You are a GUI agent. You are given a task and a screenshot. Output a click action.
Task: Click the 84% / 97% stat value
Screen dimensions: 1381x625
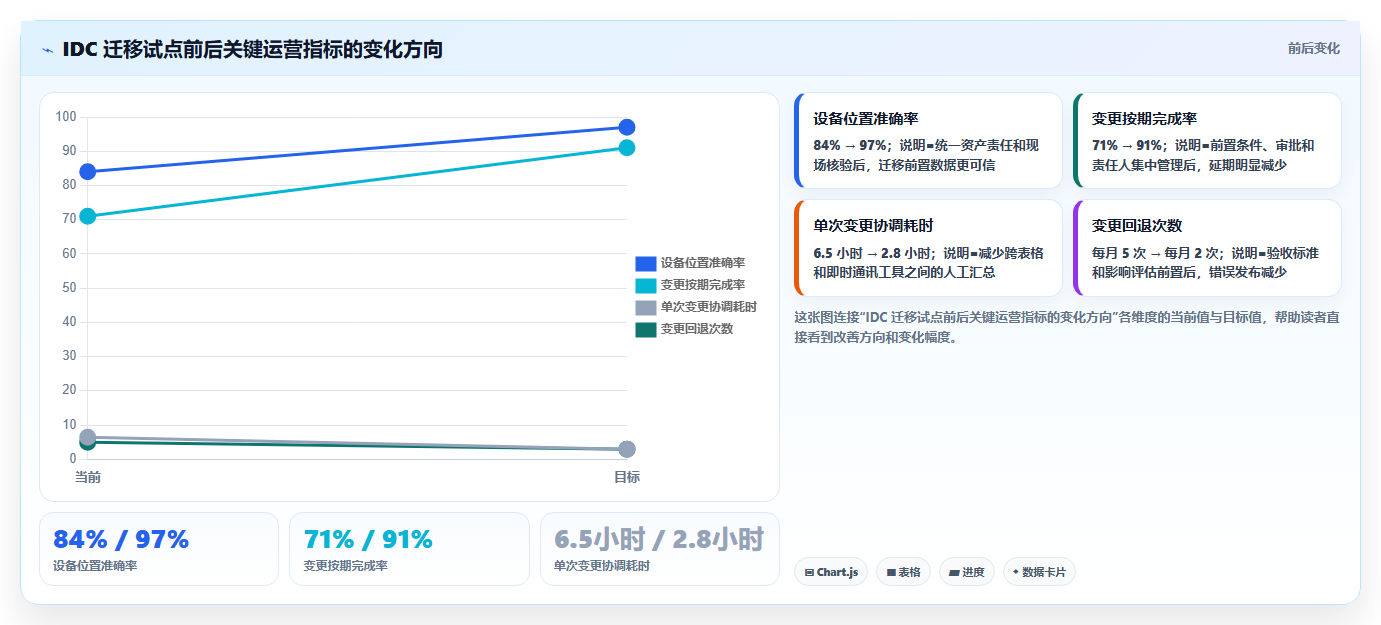pyautogui.click(x=121, y=539)
